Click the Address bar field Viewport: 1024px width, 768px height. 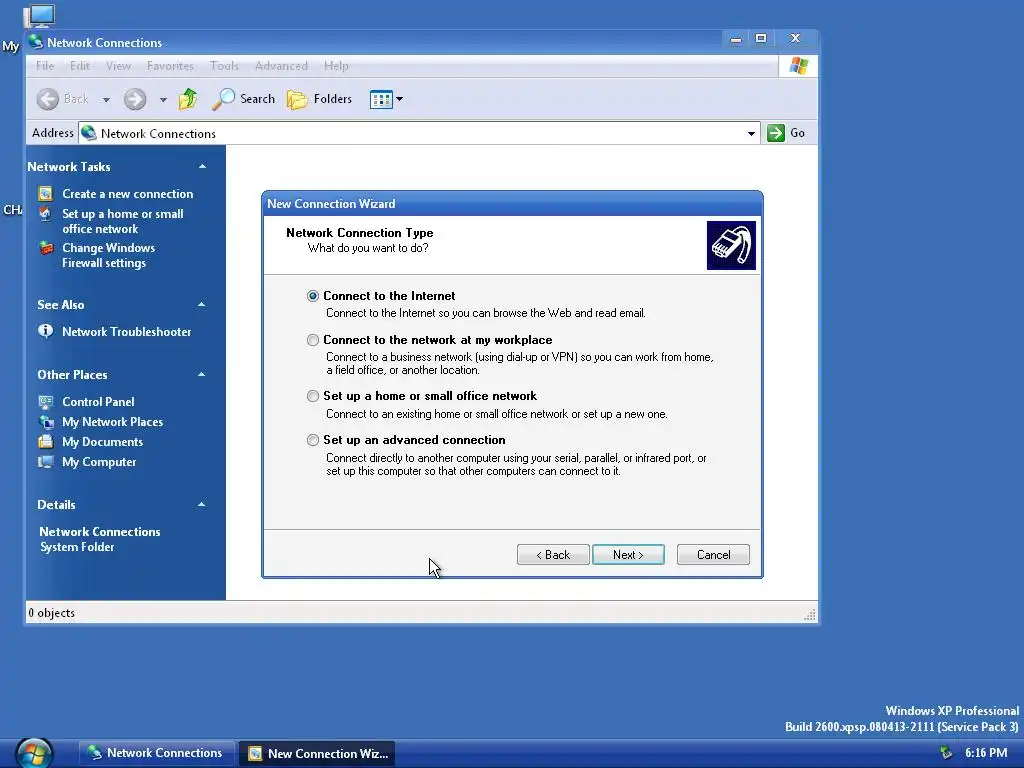tap(419, 133)
